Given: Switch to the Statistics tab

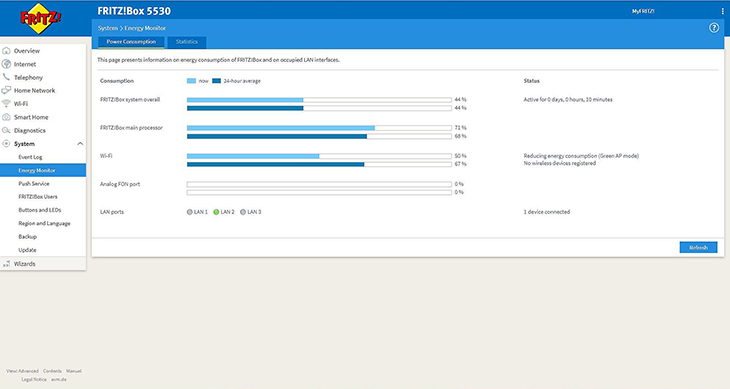Looking at the screenshot, I should tap(187, 42).
